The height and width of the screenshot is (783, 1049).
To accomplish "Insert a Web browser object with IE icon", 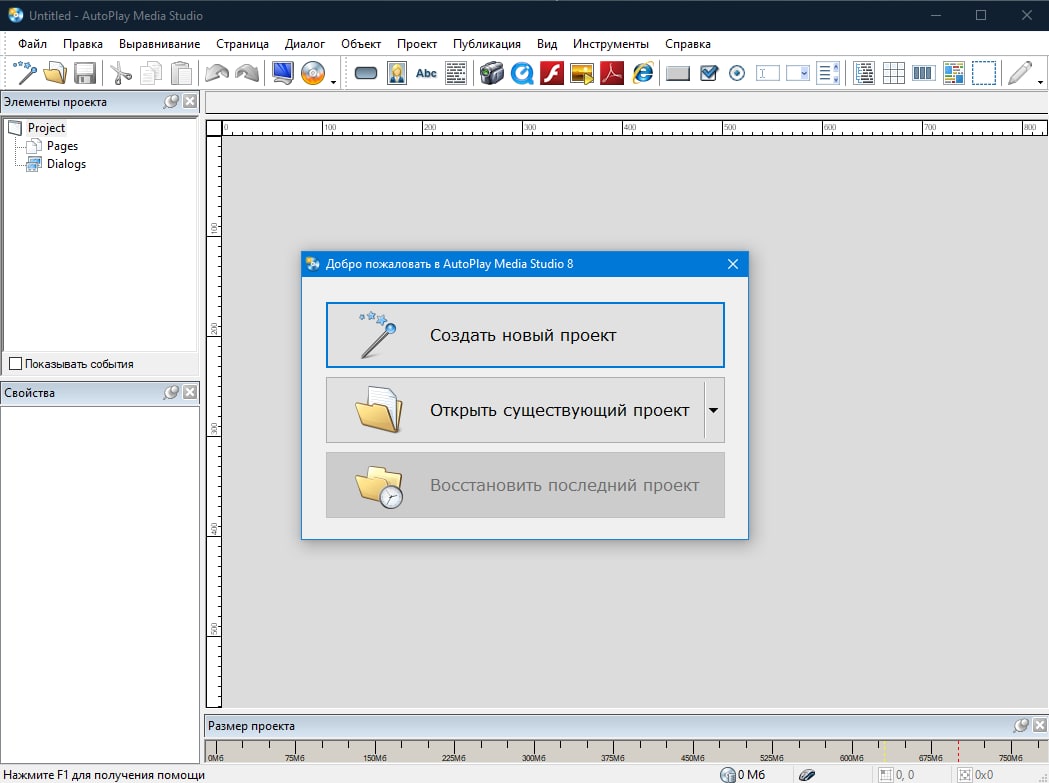I will pos(642,73).
